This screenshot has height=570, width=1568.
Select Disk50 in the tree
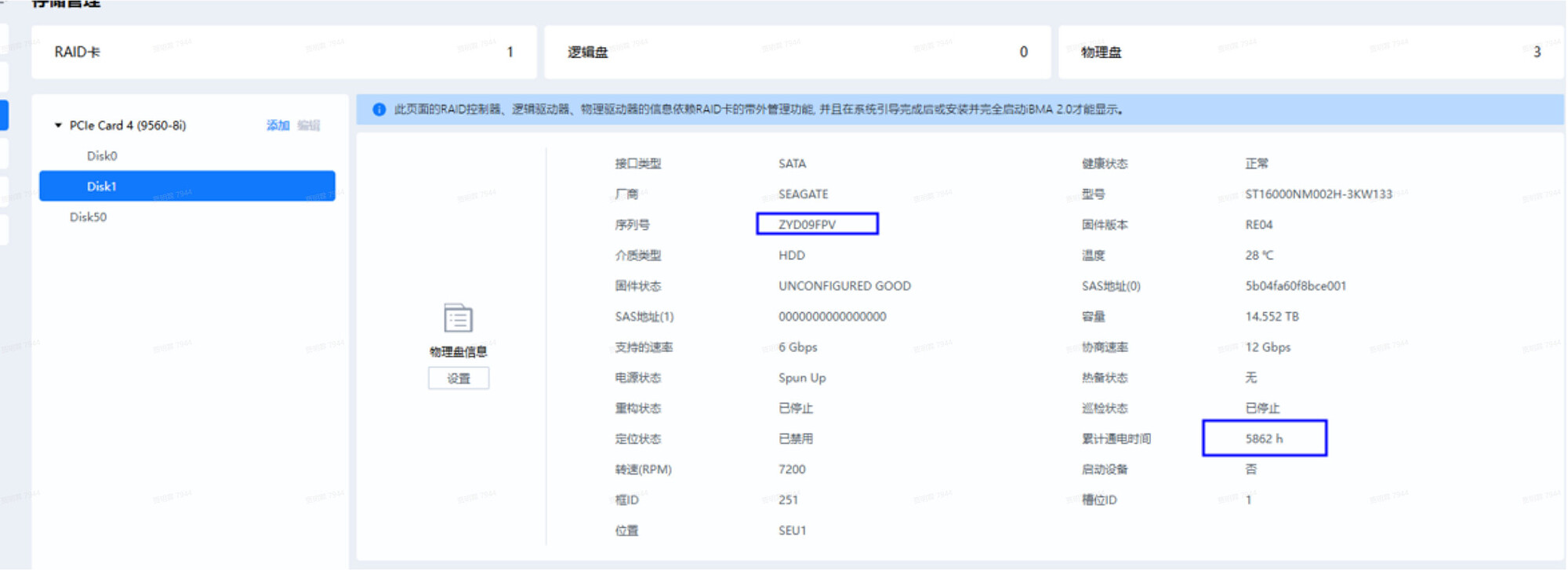(88, 217)
